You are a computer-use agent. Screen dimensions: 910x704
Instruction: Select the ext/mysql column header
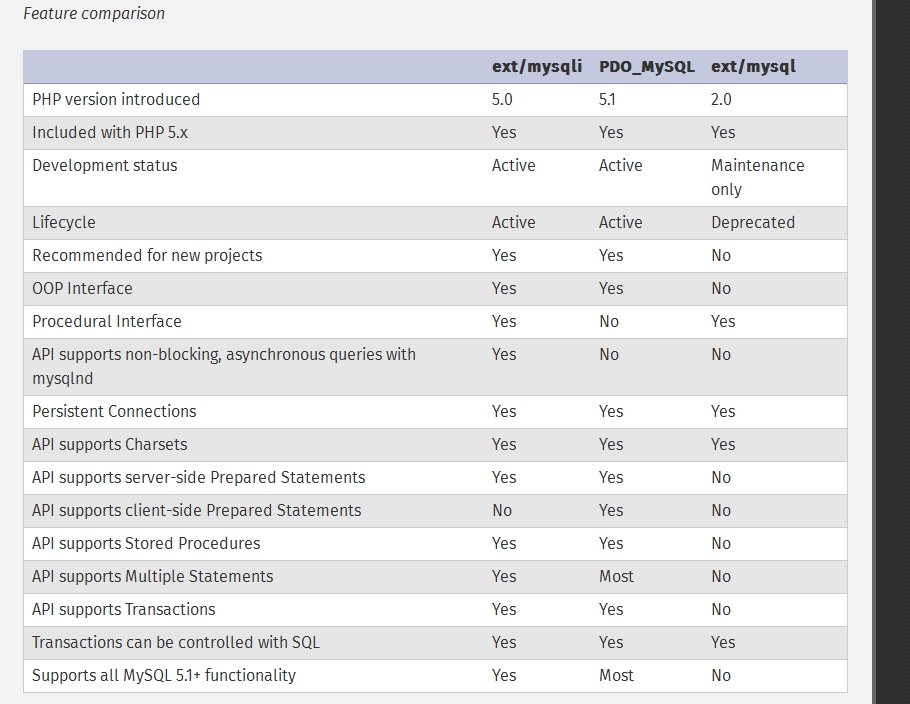[753, 67]
